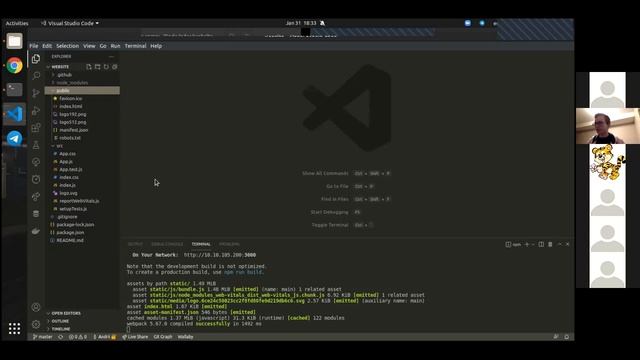Open the Docker whale view
640x360 pixels.
click(x=36, y=231)
